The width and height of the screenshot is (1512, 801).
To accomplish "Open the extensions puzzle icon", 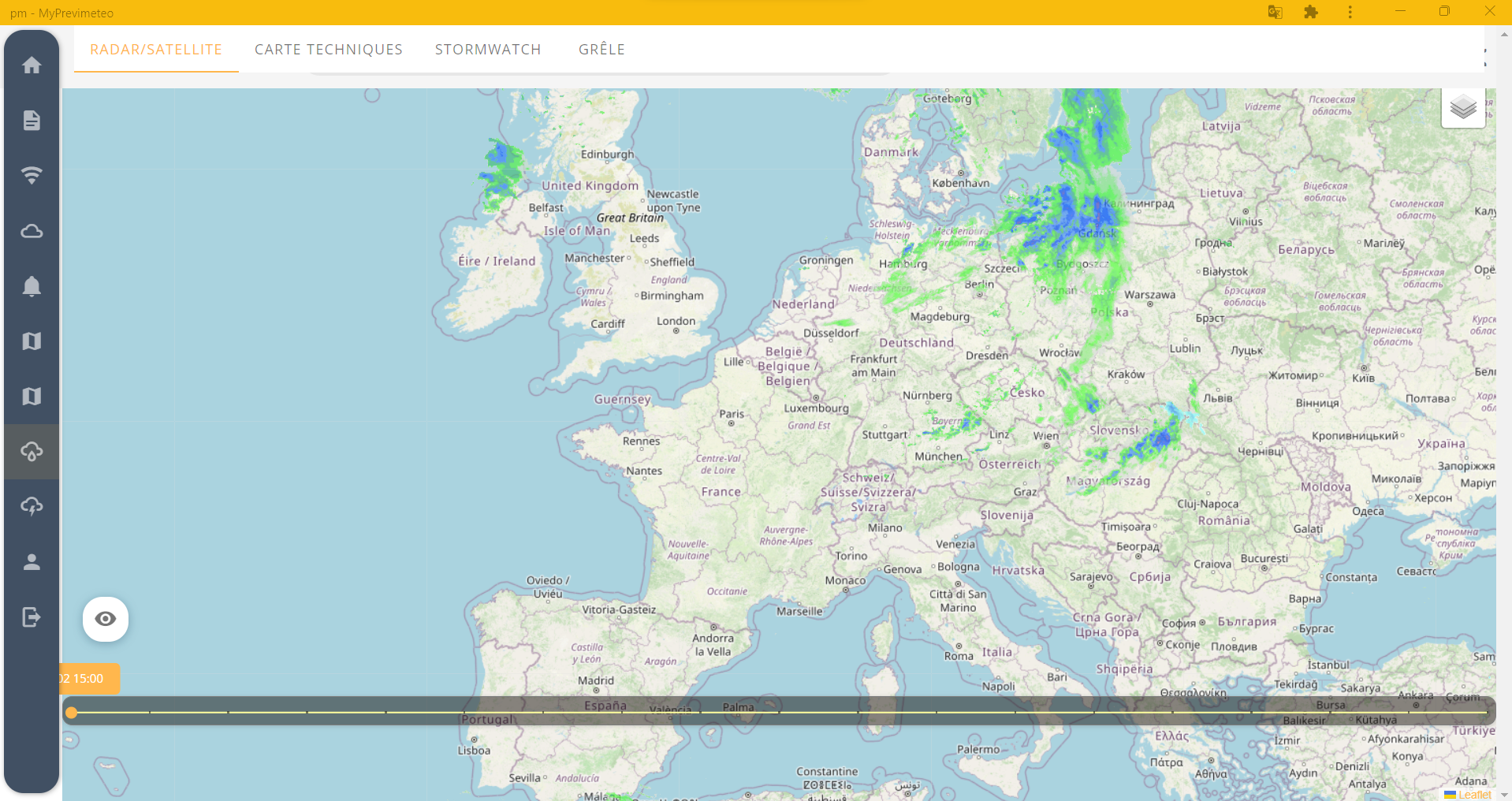I will click(1311, 12).
